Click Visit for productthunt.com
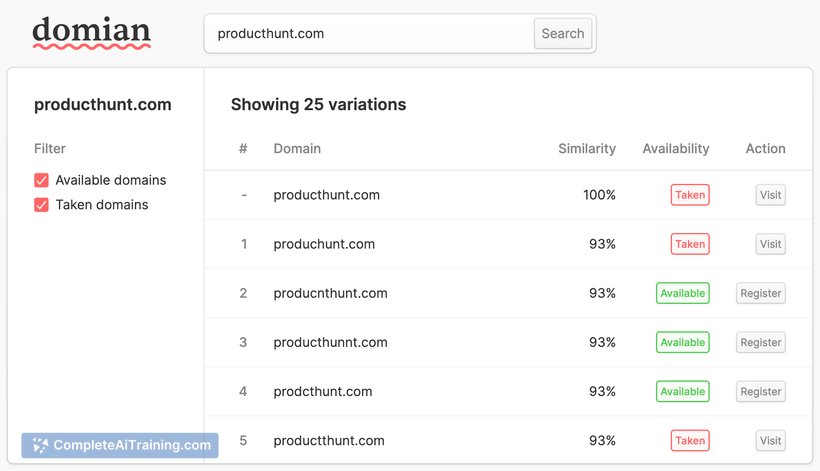The height and width of the screenshot is (471, 820). click(770, 441)
